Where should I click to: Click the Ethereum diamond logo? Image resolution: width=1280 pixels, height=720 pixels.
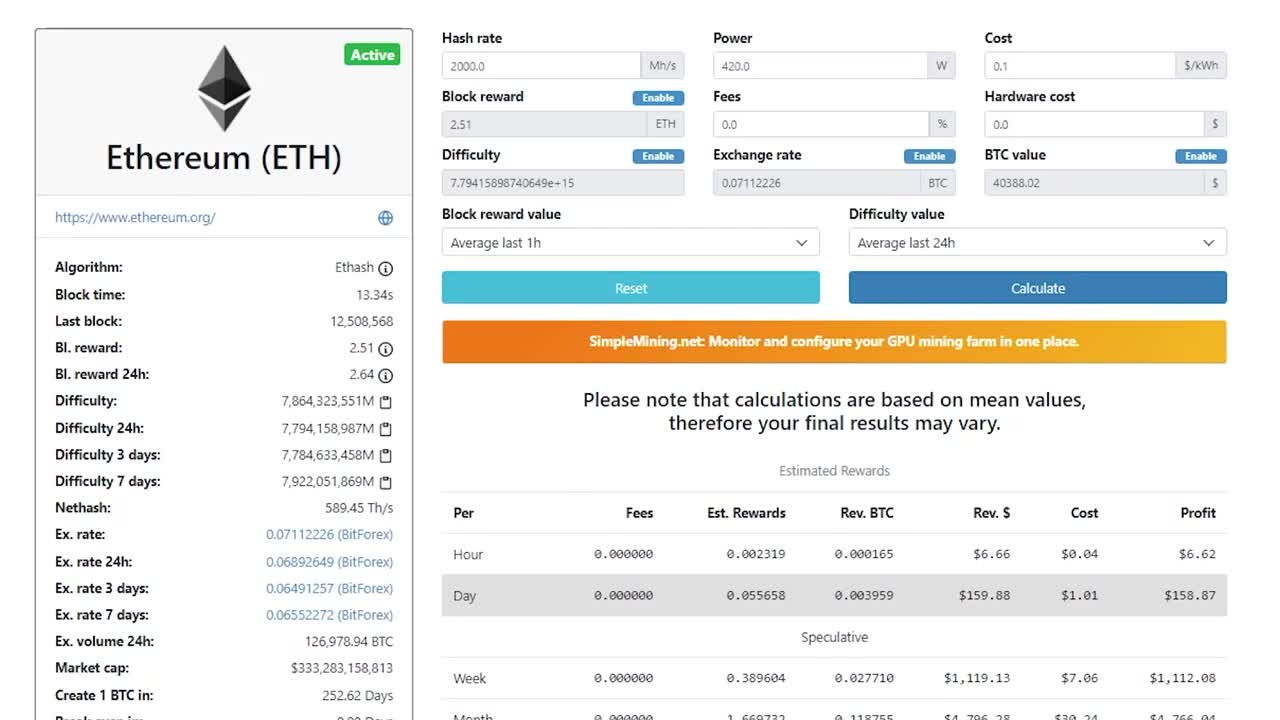click(224, 88)
